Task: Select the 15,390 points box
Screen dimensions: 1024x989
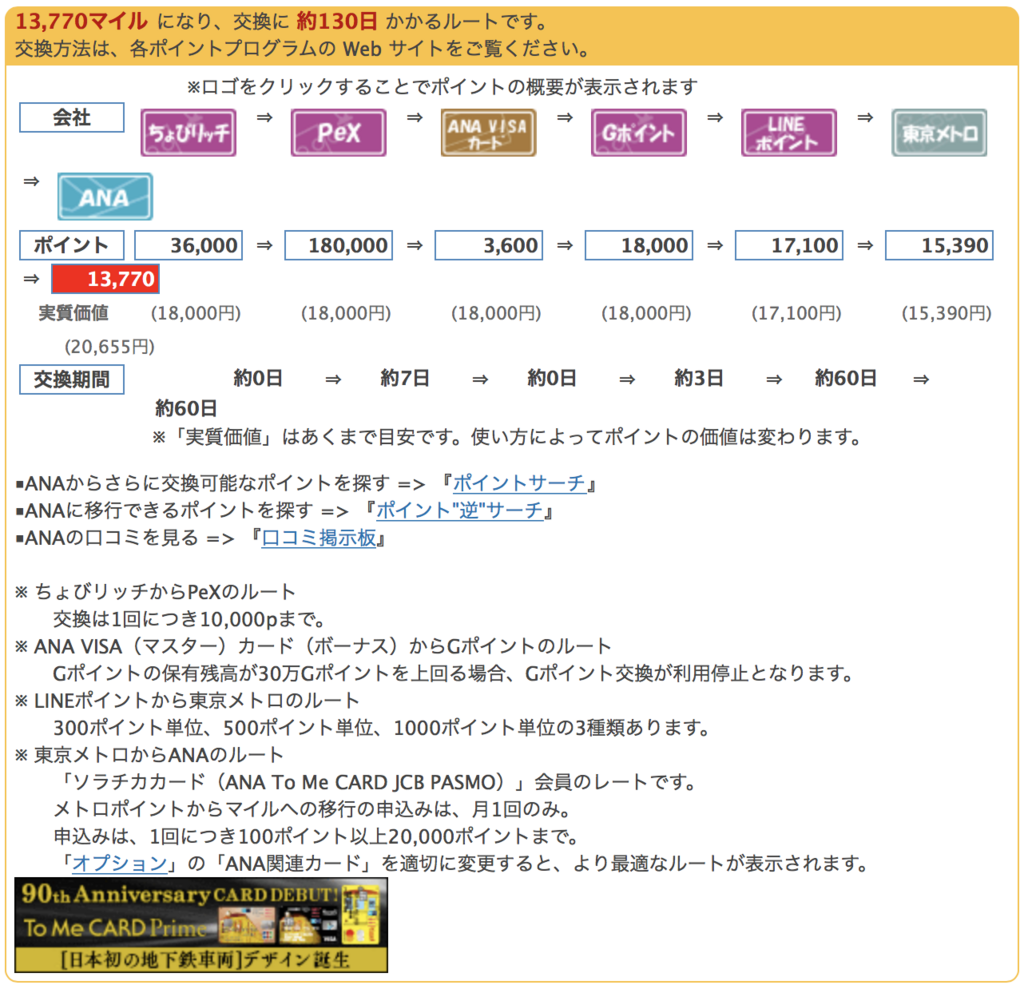Action: pyautogui.click(x=940, y=246)
